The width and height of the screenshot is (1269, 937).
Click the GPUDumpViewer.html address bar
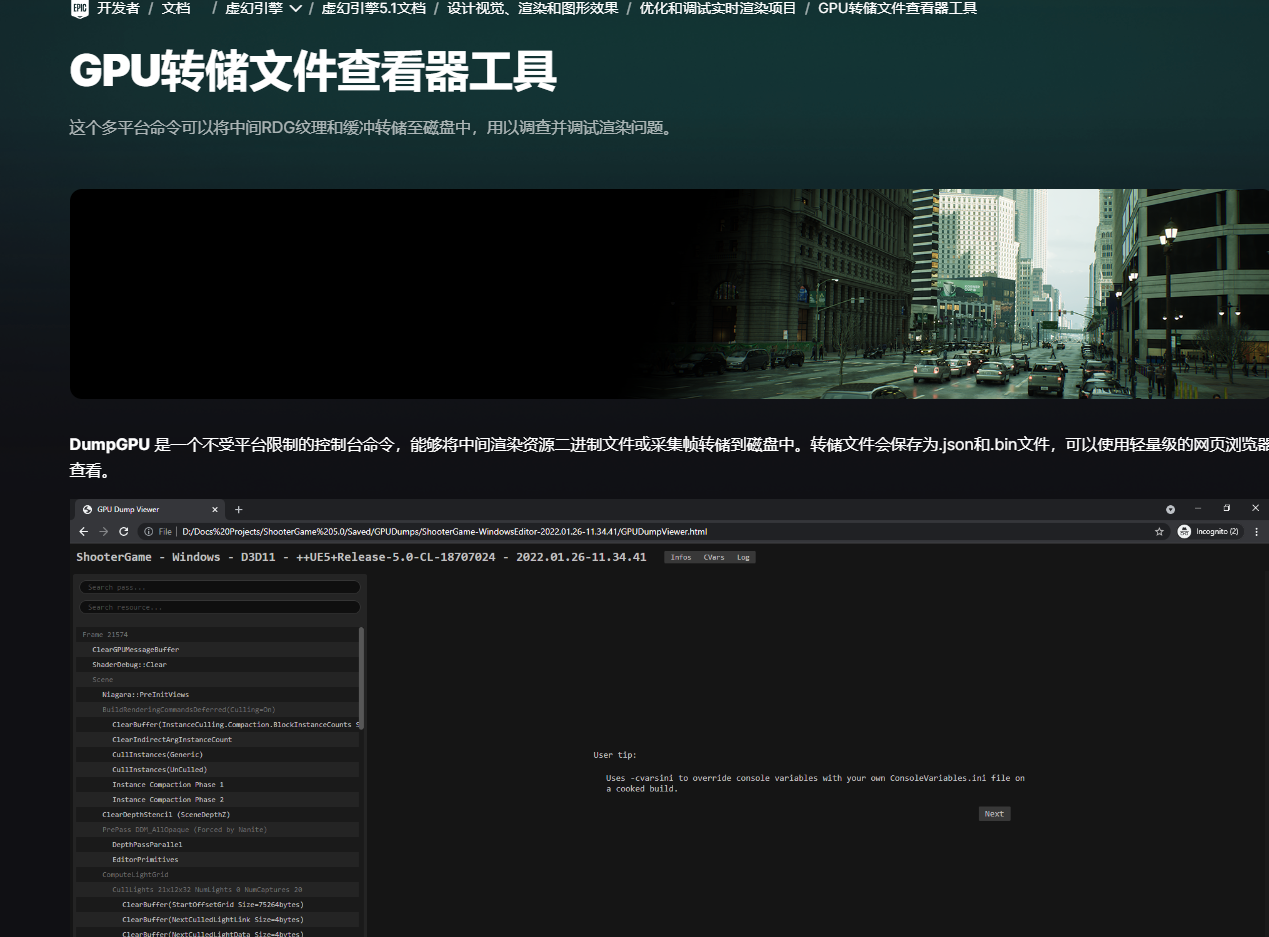click(653, 531)
